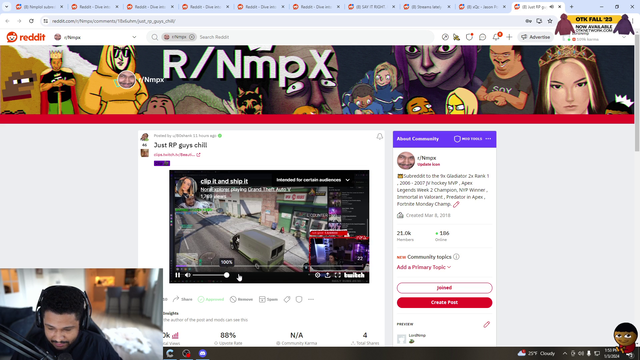Viewport: 640px width, 360px height.
Task: Open the clips.twitch.tv link of the post
Action: pyautogui.click(x=177, y=155)
